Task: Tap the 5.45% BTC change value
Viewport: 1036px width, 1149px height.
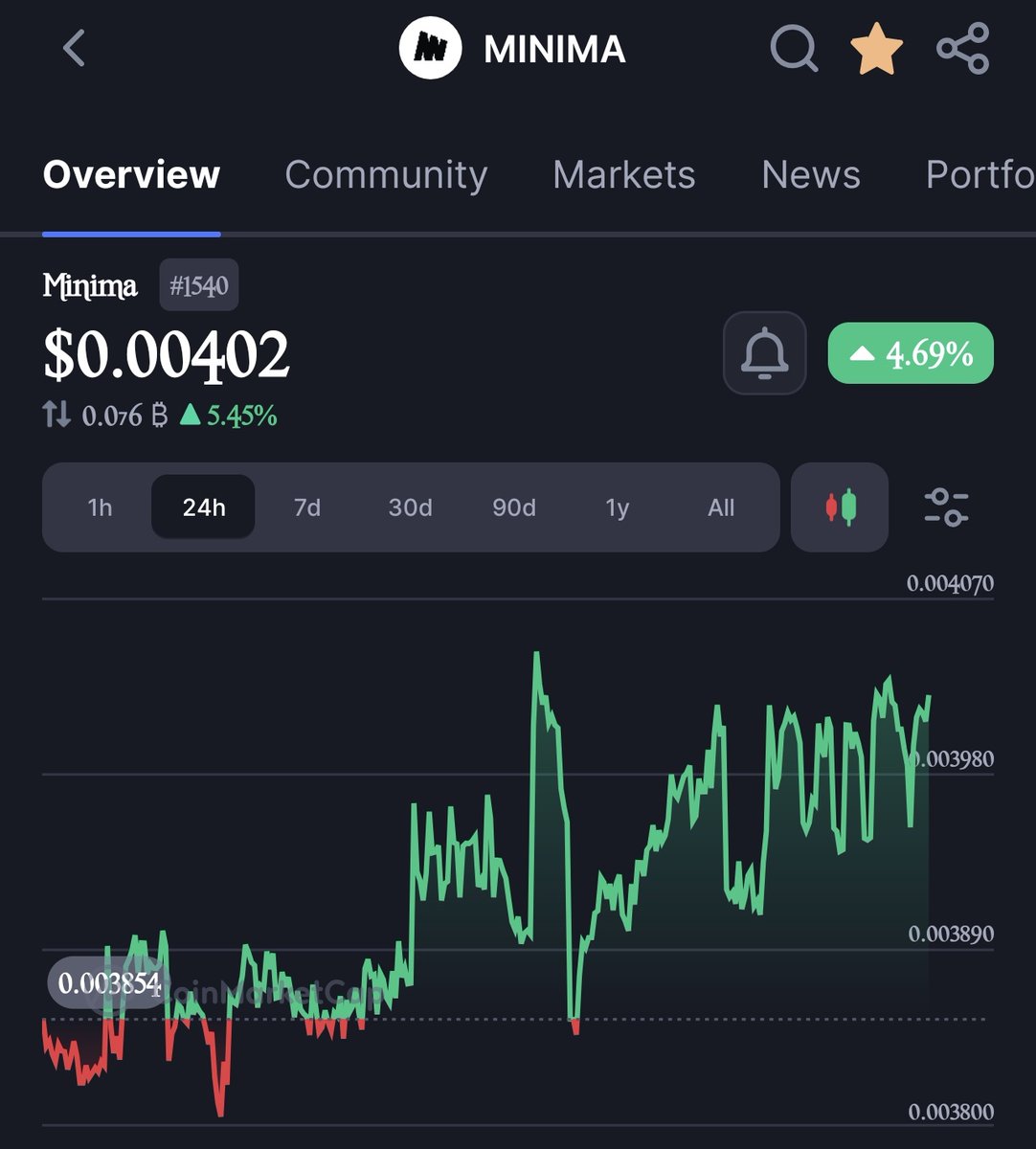Action: 229,416
